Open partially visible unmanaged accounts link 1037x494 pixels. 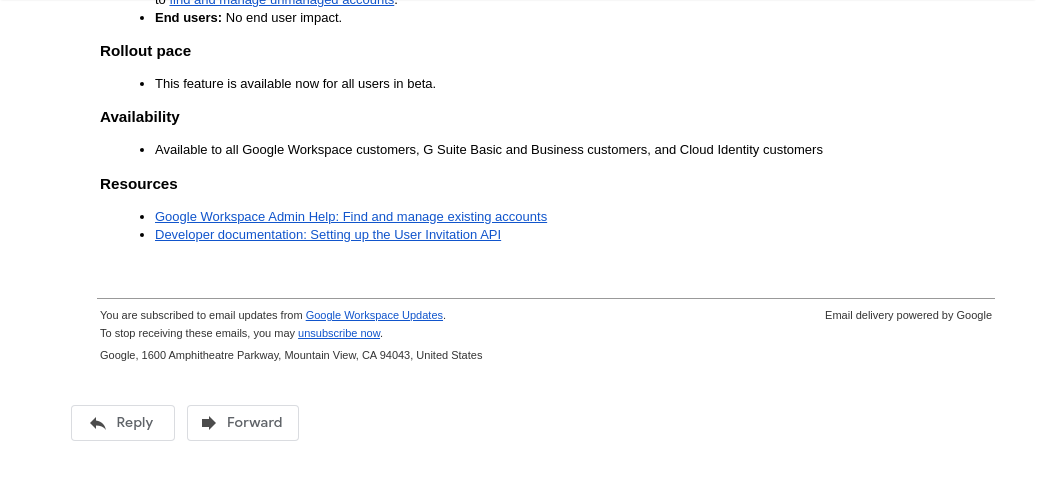click(282, 3)
